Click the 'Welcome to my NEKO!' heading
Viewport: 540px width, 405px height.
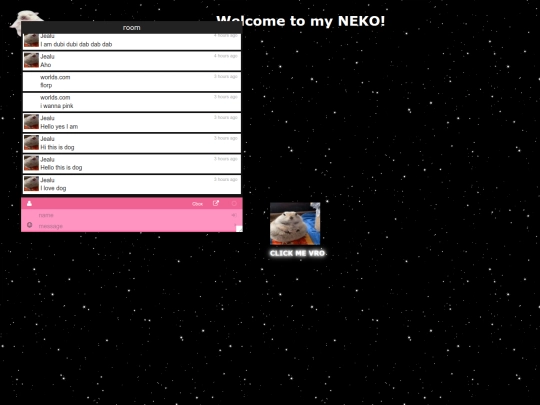(x=301, y=21)
